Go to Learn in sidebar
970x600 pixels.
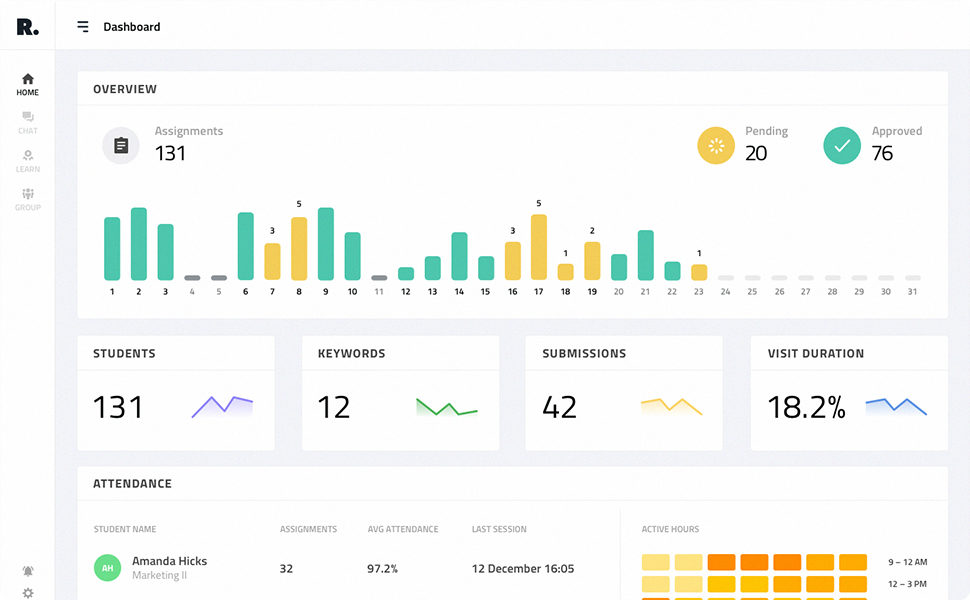27,161
